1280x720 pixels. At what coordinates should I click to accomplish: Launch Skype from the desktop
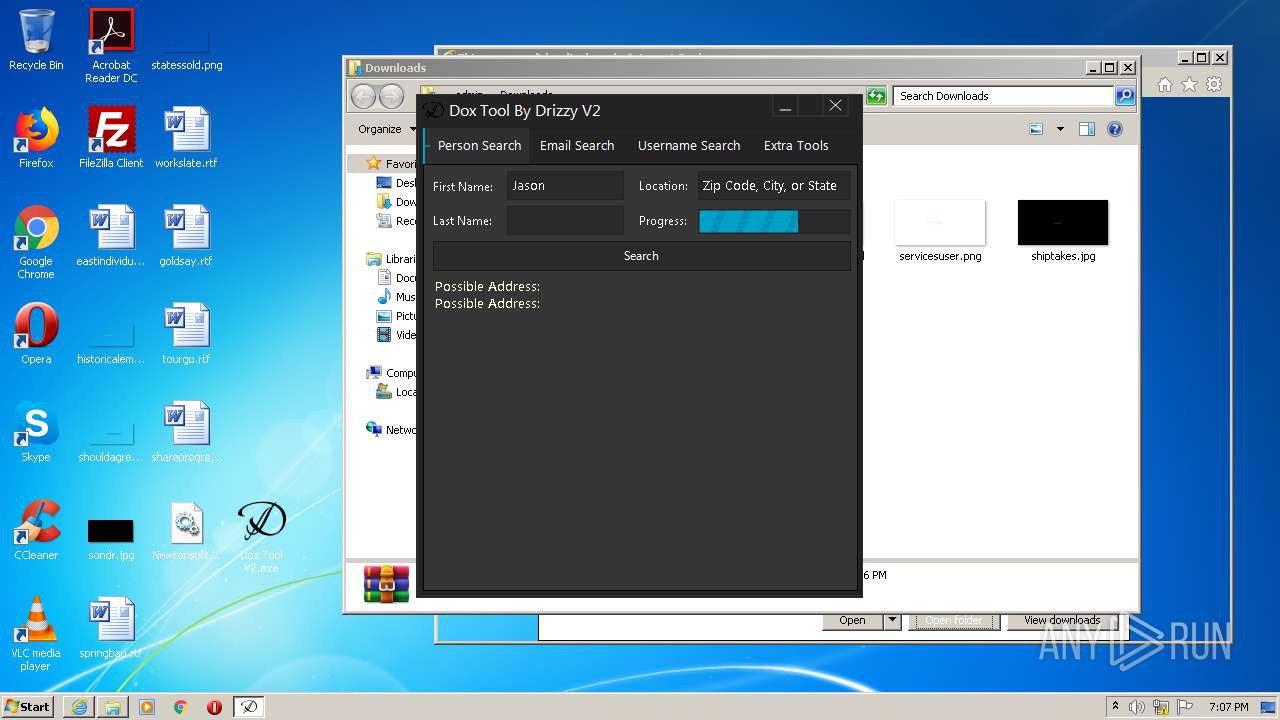[36, 432]
